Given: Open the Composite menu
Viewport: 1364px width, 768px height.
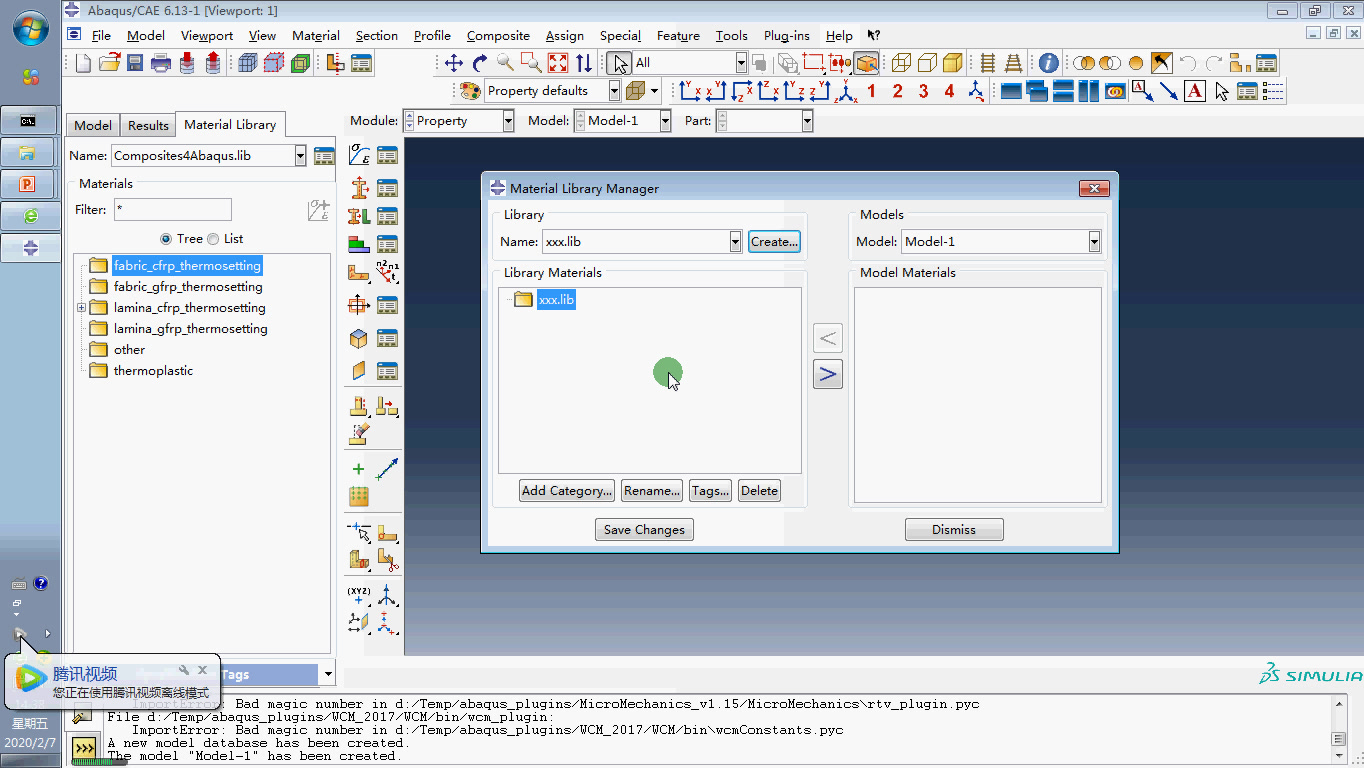Looking at the screenshot, I should click(498, 36).
